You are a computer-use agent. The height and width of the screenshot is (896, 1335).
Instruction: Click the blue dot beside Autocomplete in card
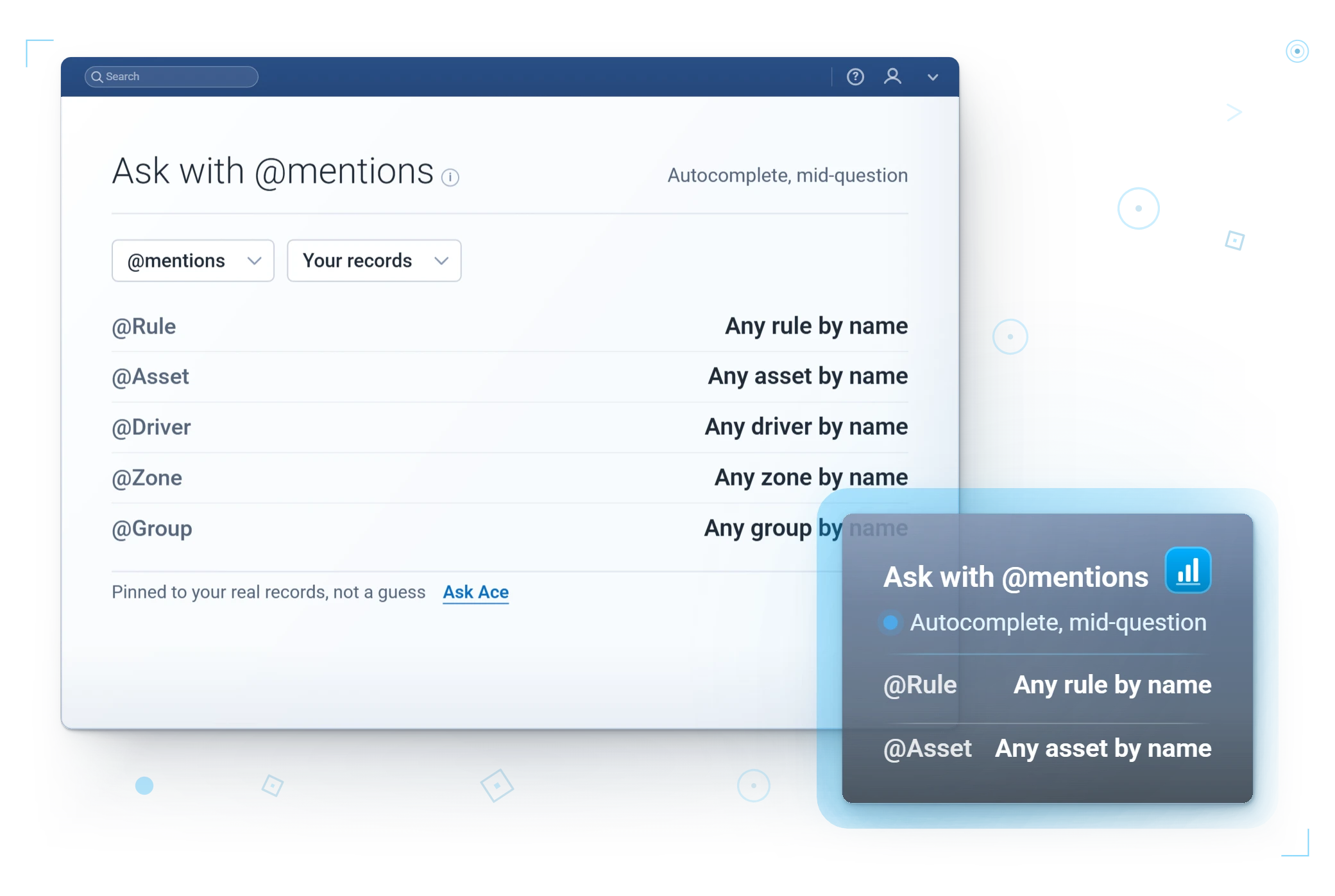tap(890, 622)
